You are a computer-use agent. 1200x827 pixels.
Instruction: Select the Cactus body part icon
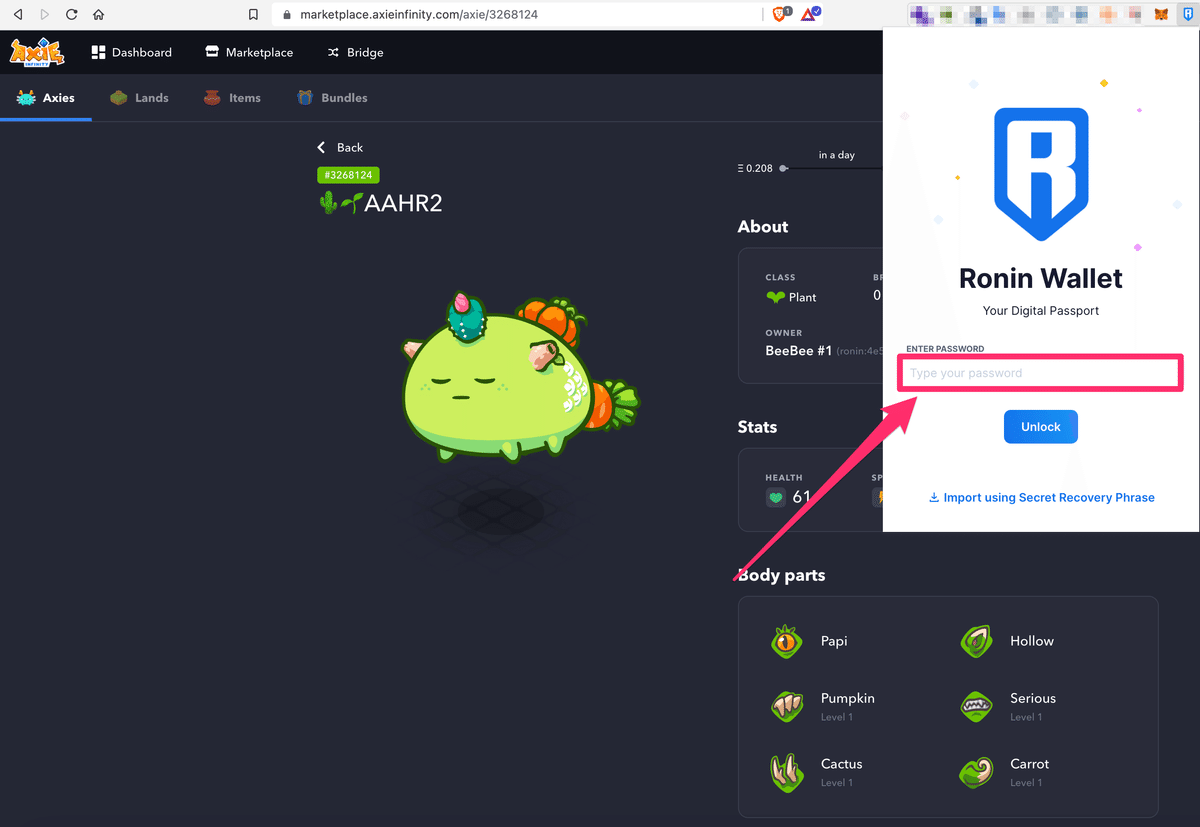(x=787, y=773)
